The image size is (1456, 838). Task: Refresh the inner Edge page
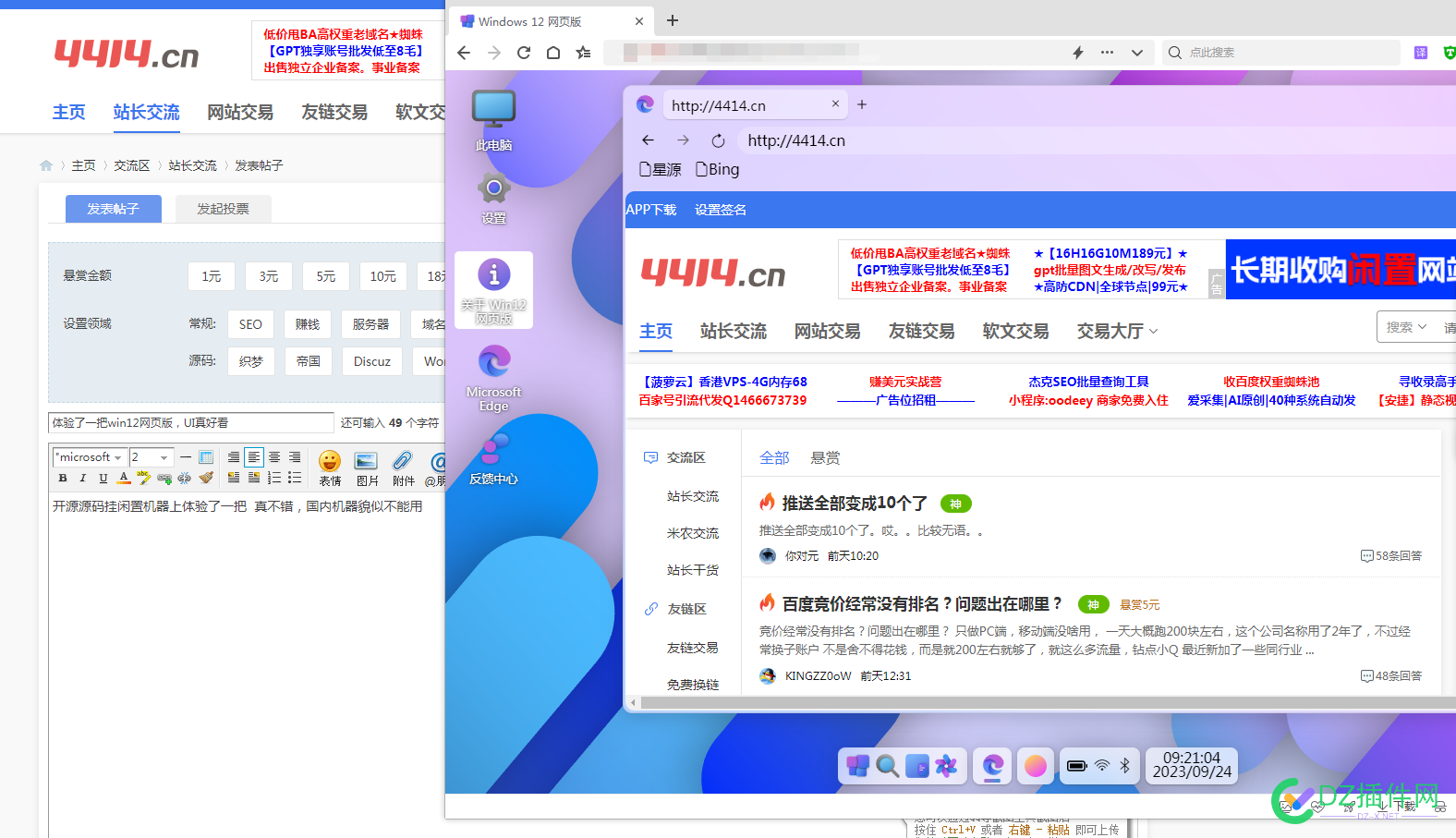click(718, 140)
